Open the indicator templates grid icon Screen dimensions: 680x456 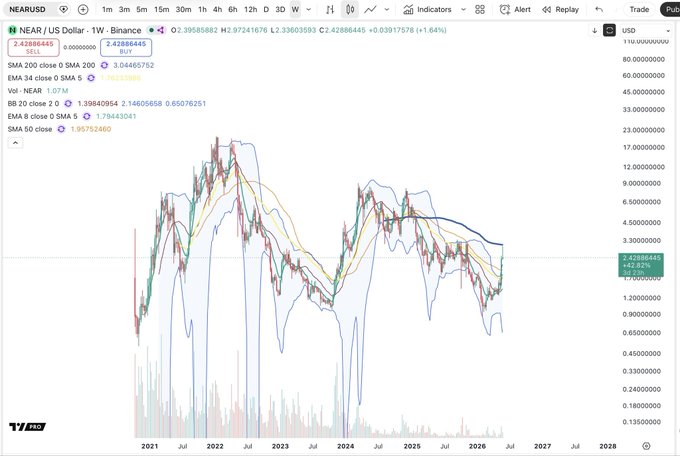tap(480, 9)
